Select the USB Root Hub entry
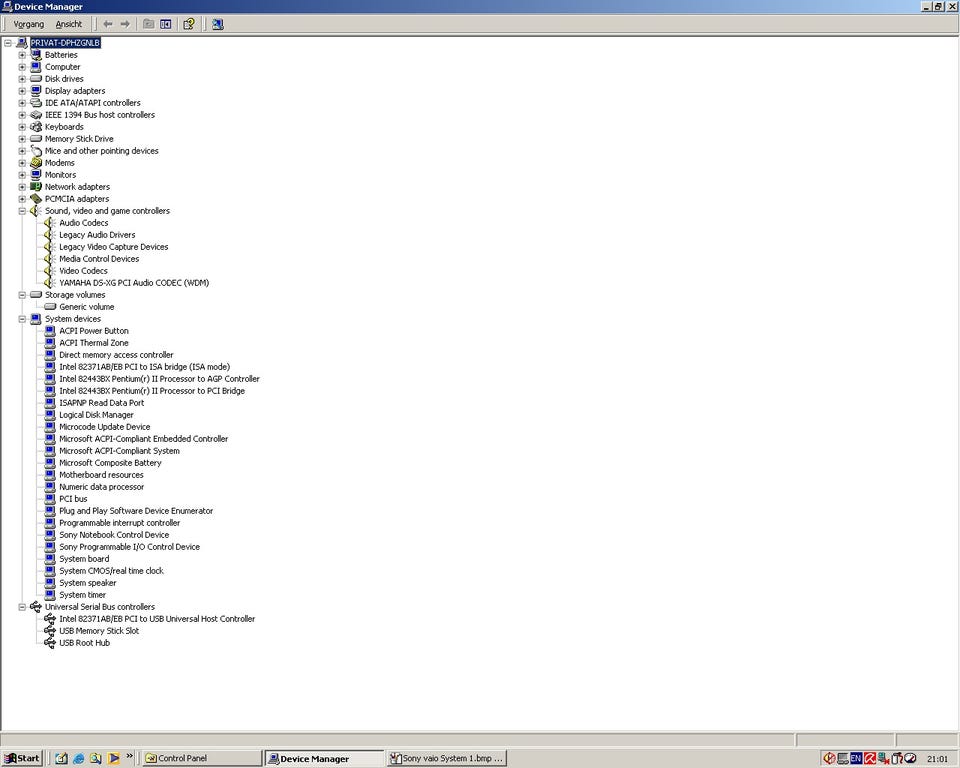960x768 pixels. coord(84,643)
